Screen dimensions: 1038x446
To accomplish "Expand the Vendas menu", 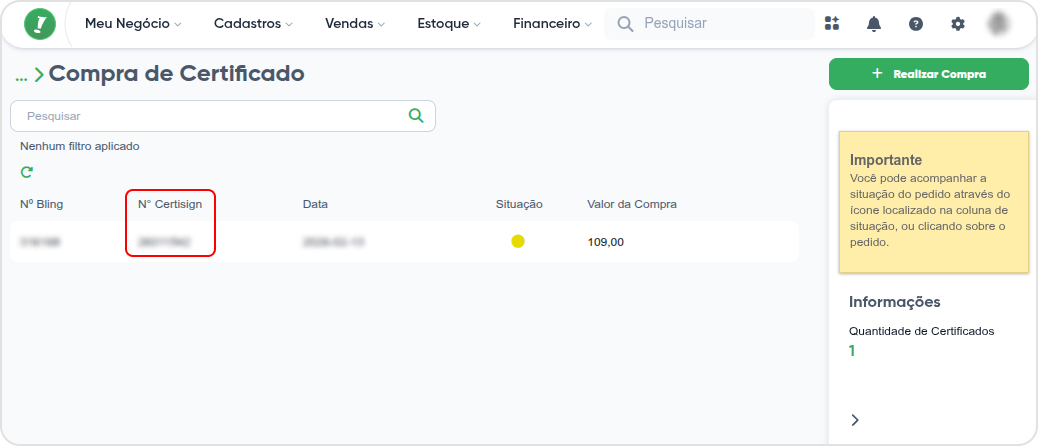I will click(x=355, y=24).
